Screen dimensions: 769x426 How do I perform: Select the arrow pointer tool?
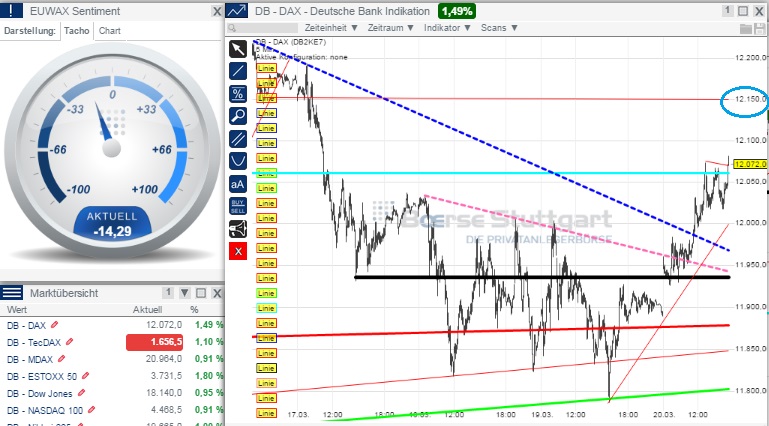(238, 49)
